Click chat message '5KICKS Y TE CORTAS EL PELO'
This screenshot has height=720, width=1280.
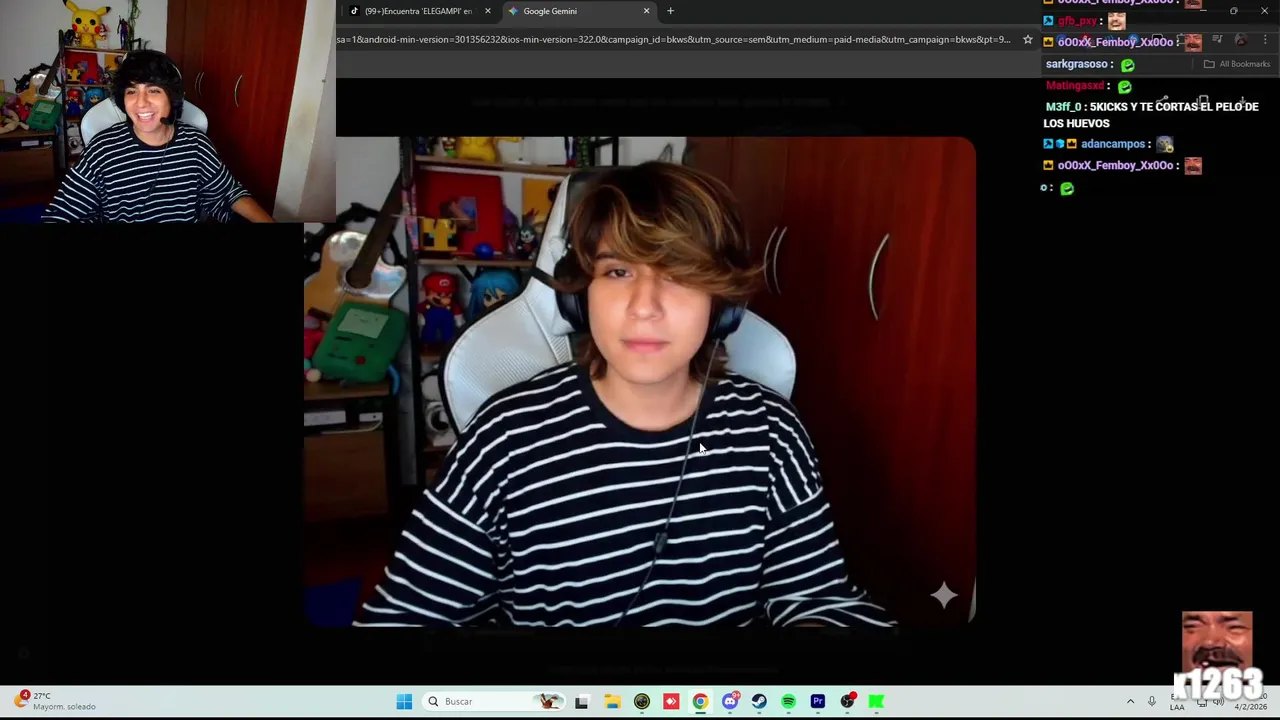[1151, 115]
